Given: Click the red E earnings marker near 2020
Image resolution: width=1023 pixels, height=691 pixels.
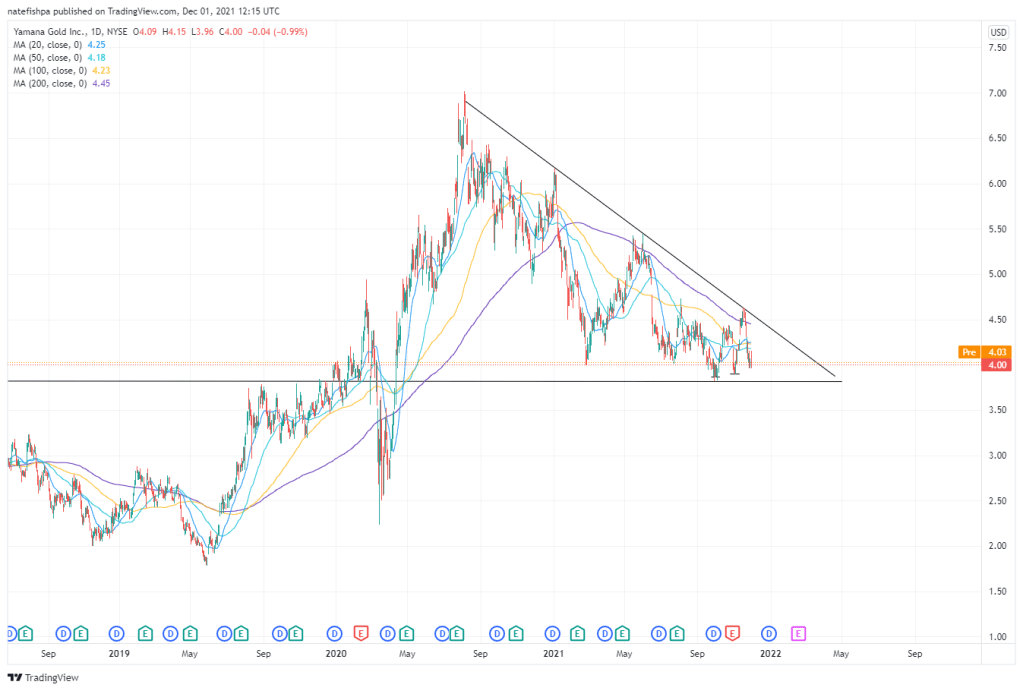Looking at the screenshot, I should (361, 633).
